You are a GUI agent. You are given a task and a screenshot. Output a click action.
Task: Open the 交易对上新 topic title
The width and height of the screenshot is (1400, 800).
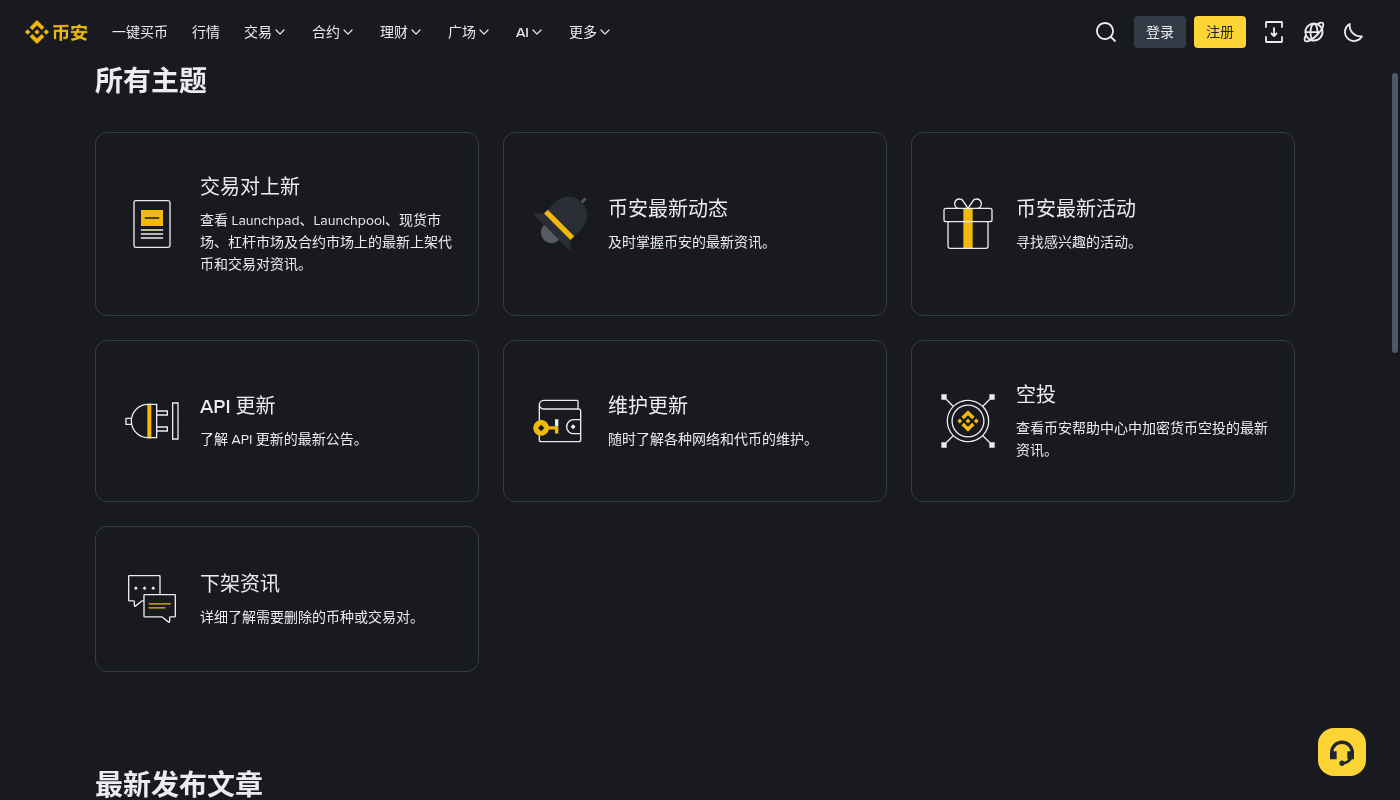coord(250,186)
